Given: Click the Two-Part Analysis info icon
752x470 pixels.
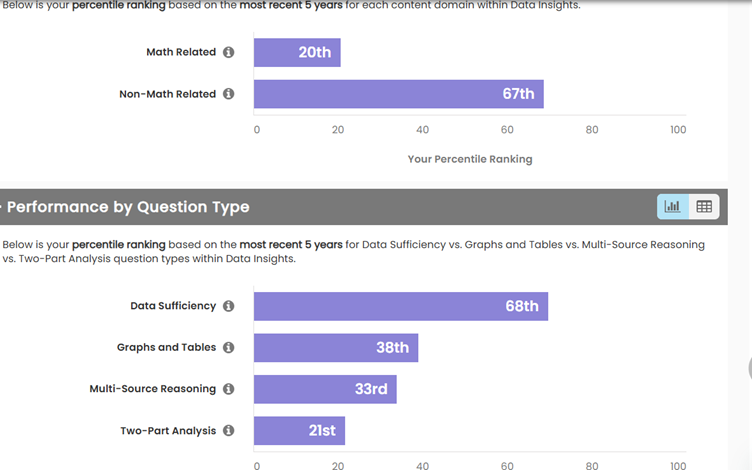Looking at the screenshot, I should (x=228, y=431).
